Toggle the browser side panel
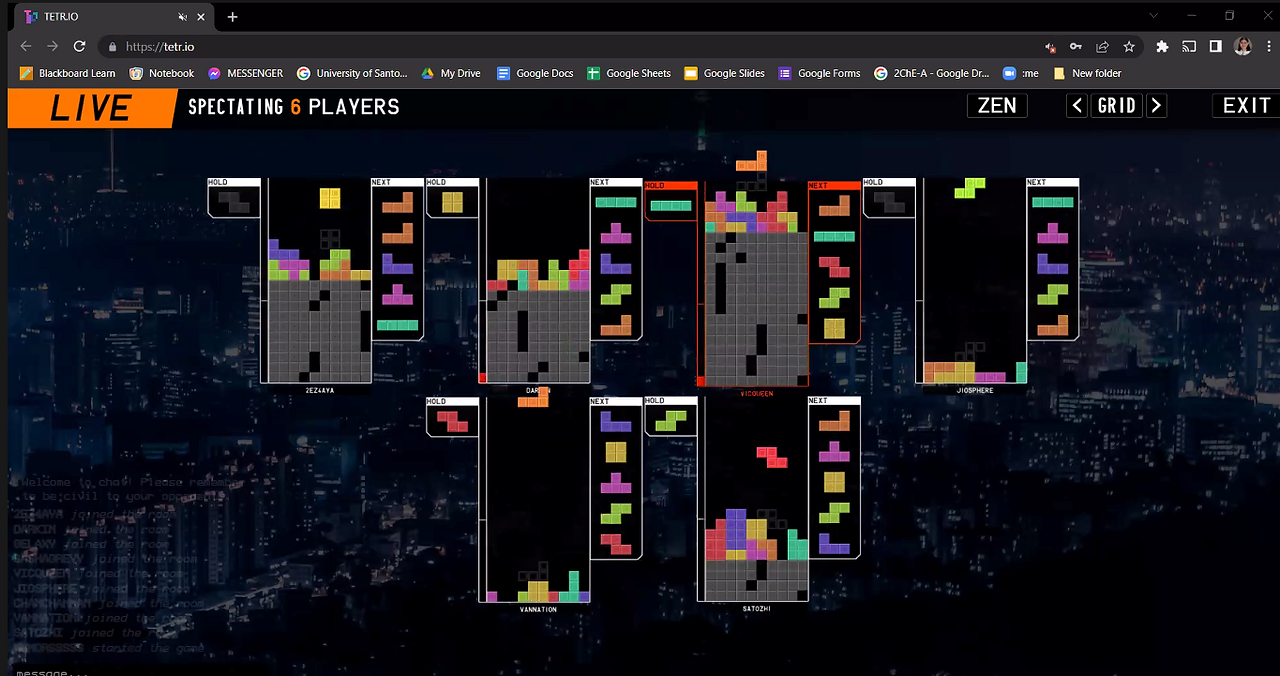This screenshot has height=676, width=1280. [1216, 46]
